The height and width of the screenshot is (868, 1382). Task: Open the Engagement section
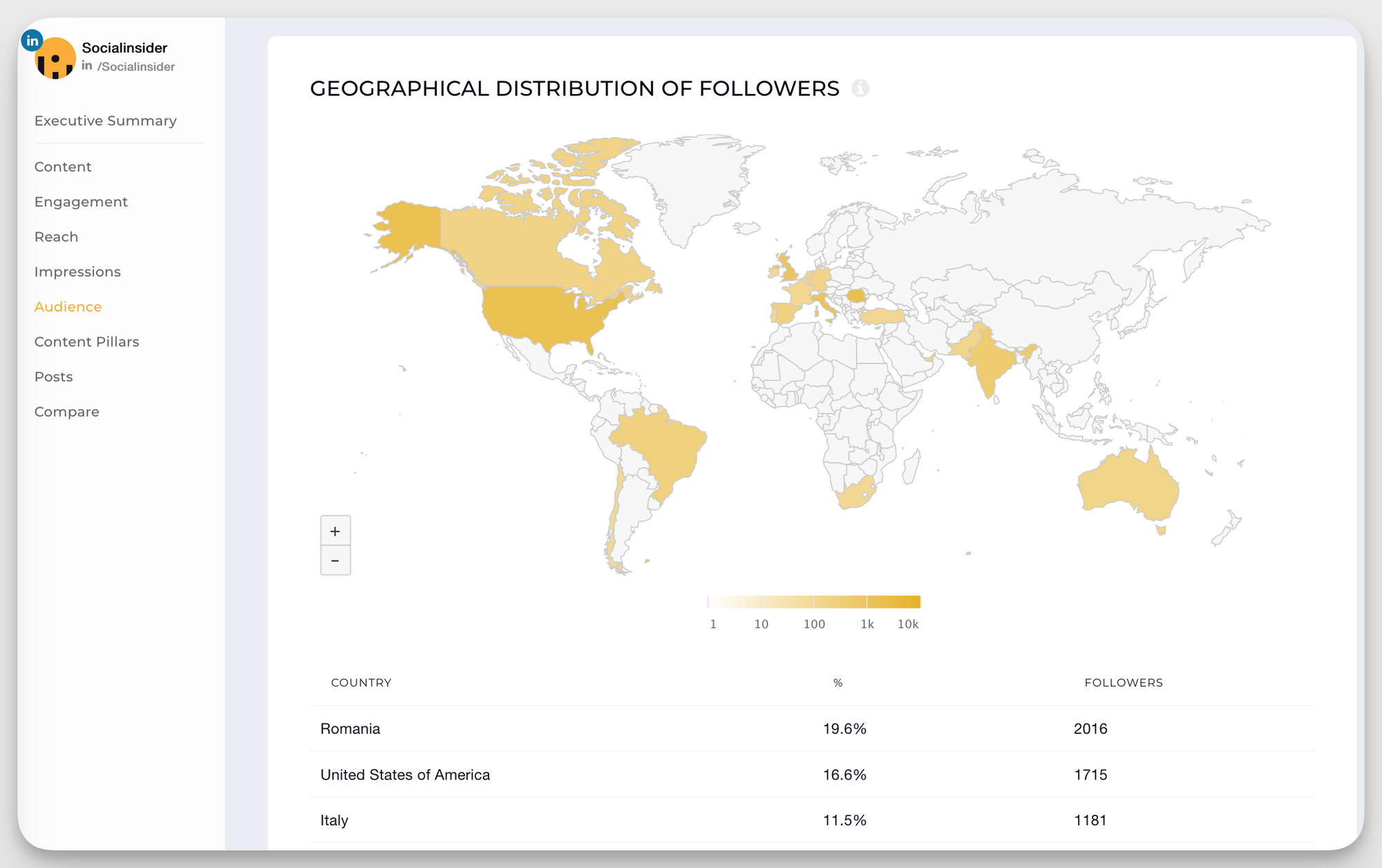(81, 202)
